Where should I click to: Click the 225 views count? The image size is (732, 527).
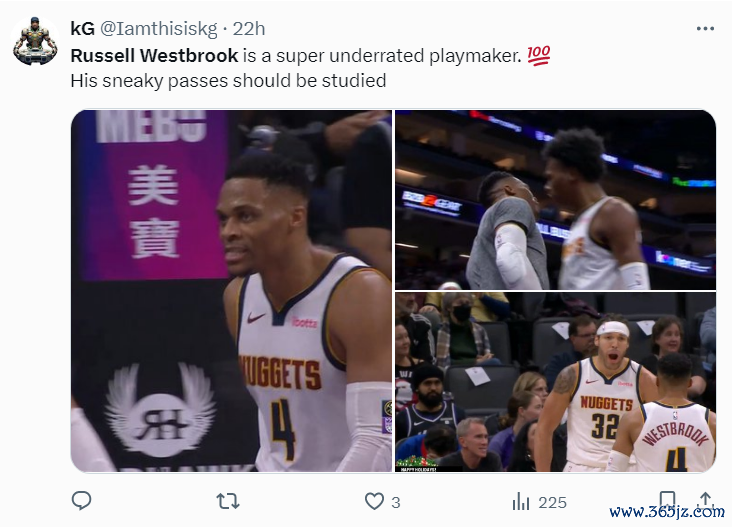point(552,503)
